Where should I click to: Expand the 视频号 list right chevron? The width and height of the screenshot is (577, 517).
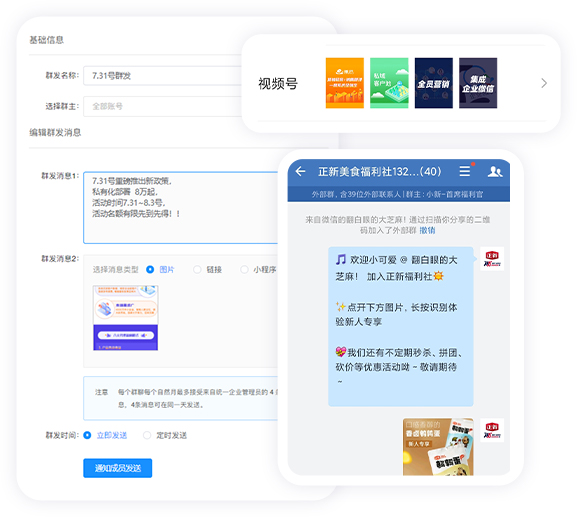pos(544,83)
